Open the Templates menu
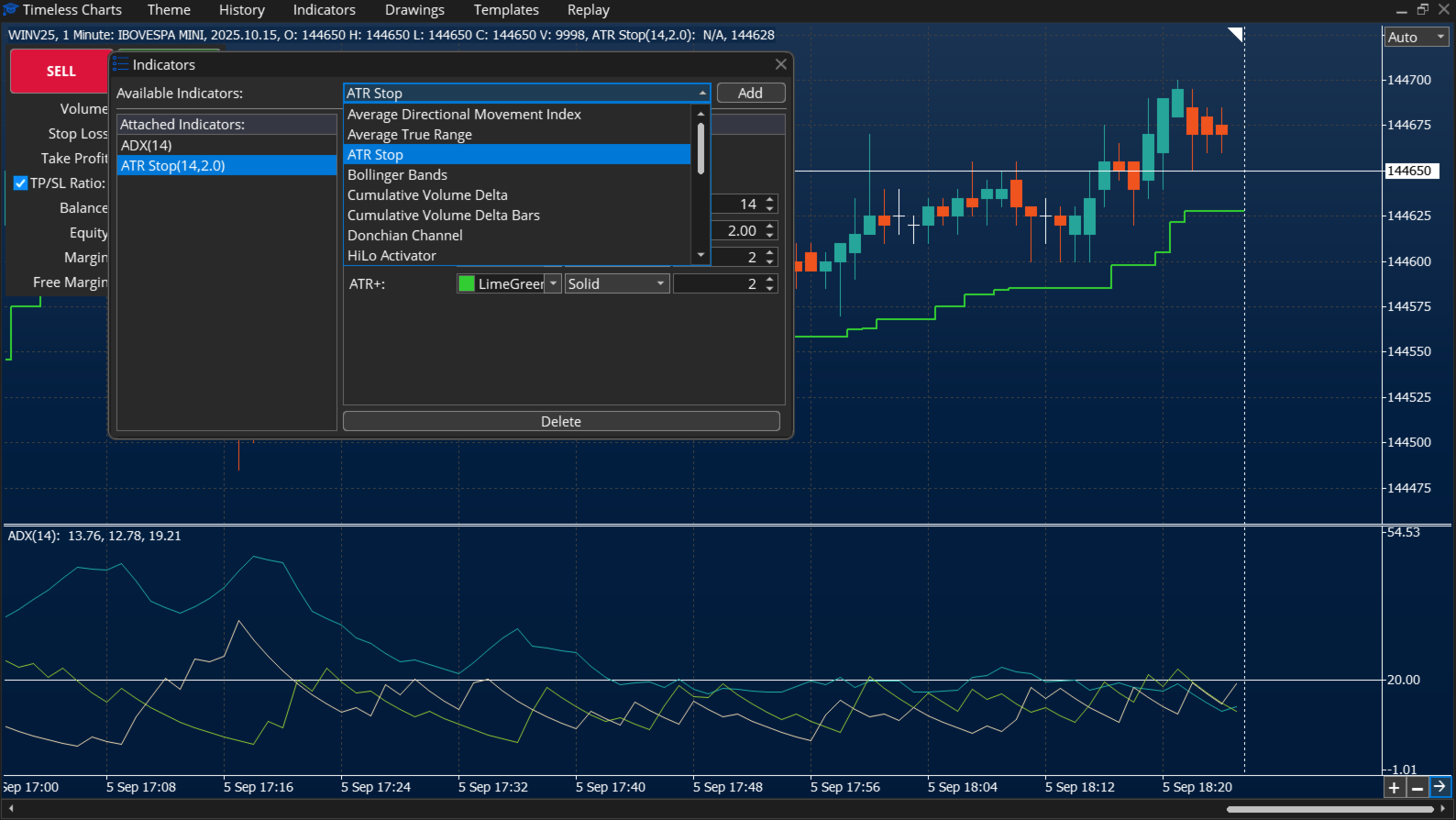Image resolution: width=1456 pixels, height=820 pixels. pyautogui.click(x=506, y=10)
